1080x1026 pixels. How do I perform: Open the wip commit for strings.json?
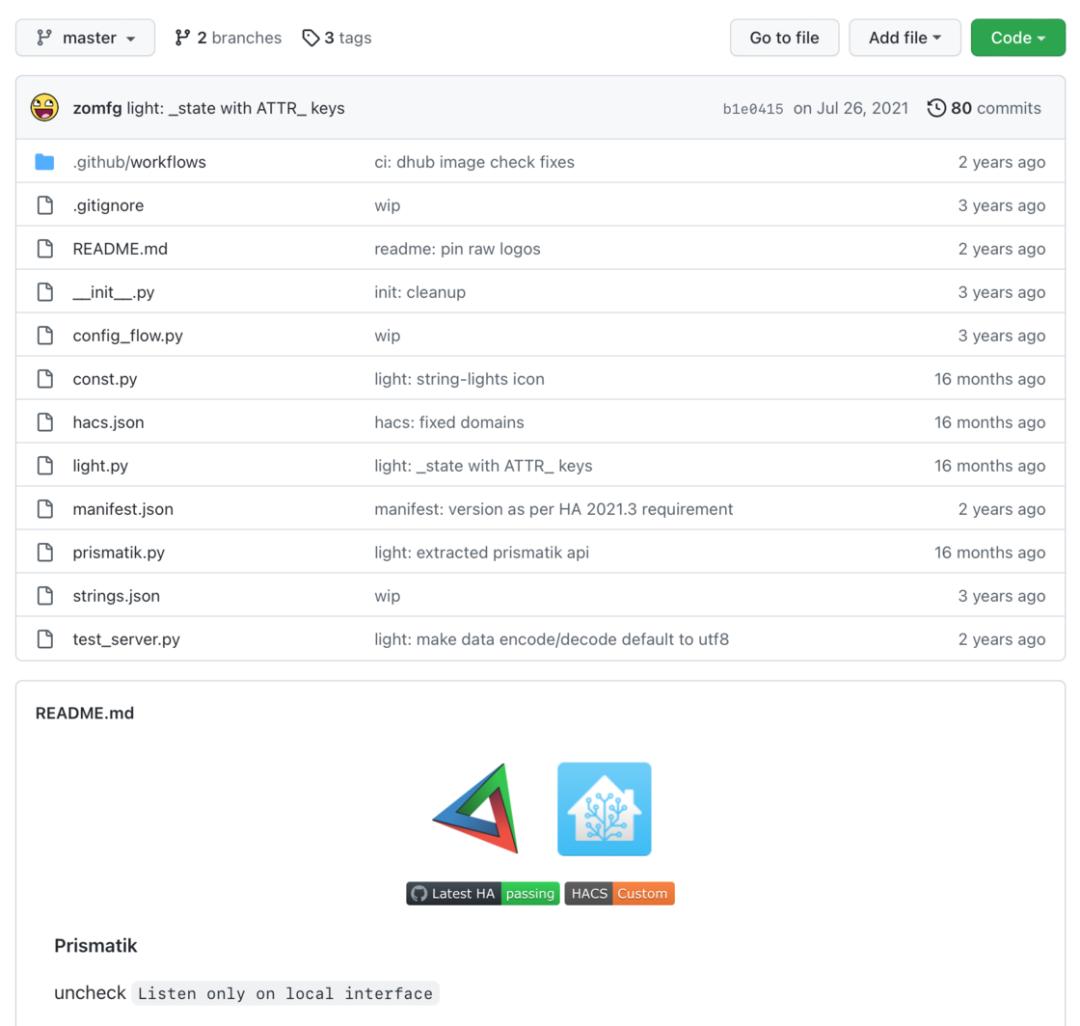tap(387, 596)
